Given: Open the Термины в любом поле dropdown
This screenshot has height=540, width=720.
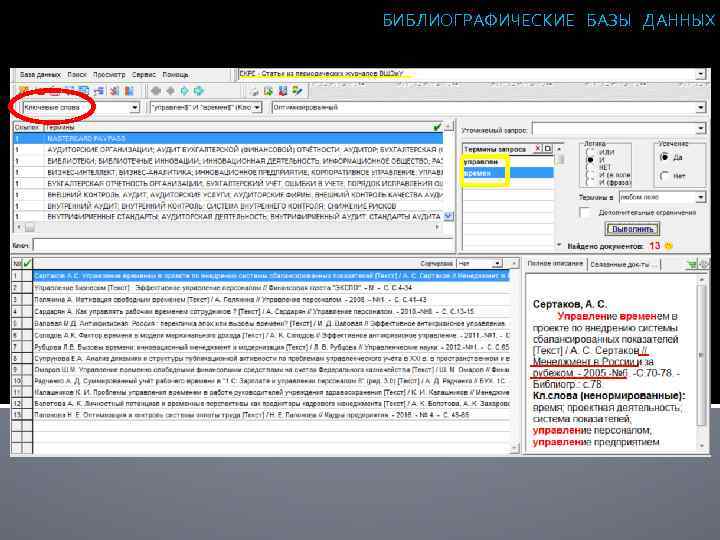Looking at the screenshot, I should pos(701,197).
